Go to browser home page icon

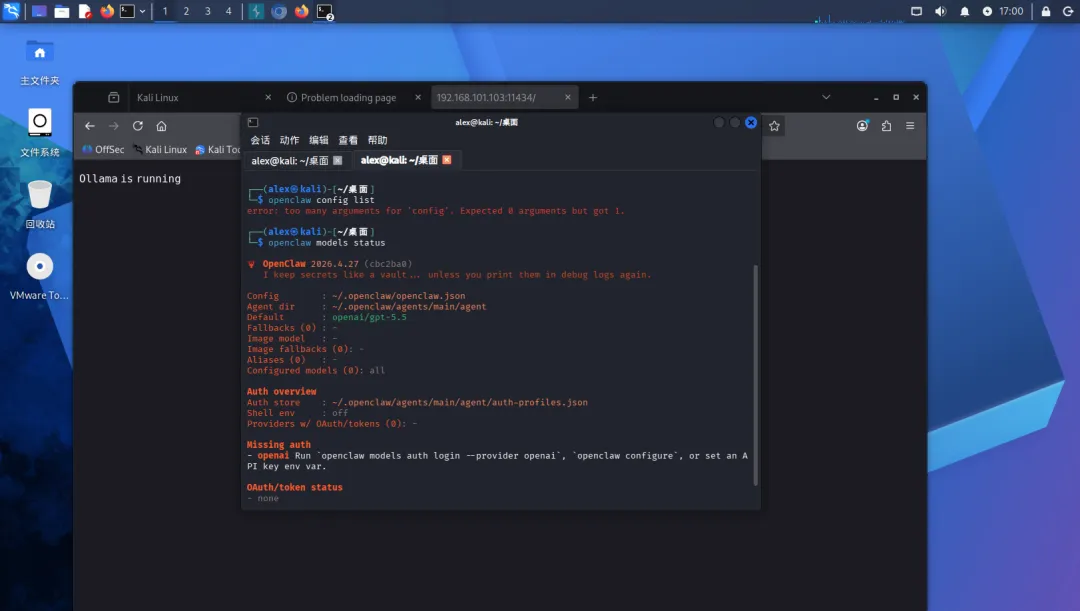161,126
